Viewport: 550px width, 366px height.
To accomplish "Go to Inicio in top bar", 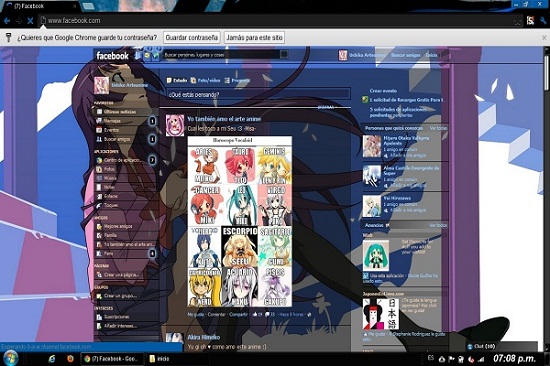I will [431, 55].
